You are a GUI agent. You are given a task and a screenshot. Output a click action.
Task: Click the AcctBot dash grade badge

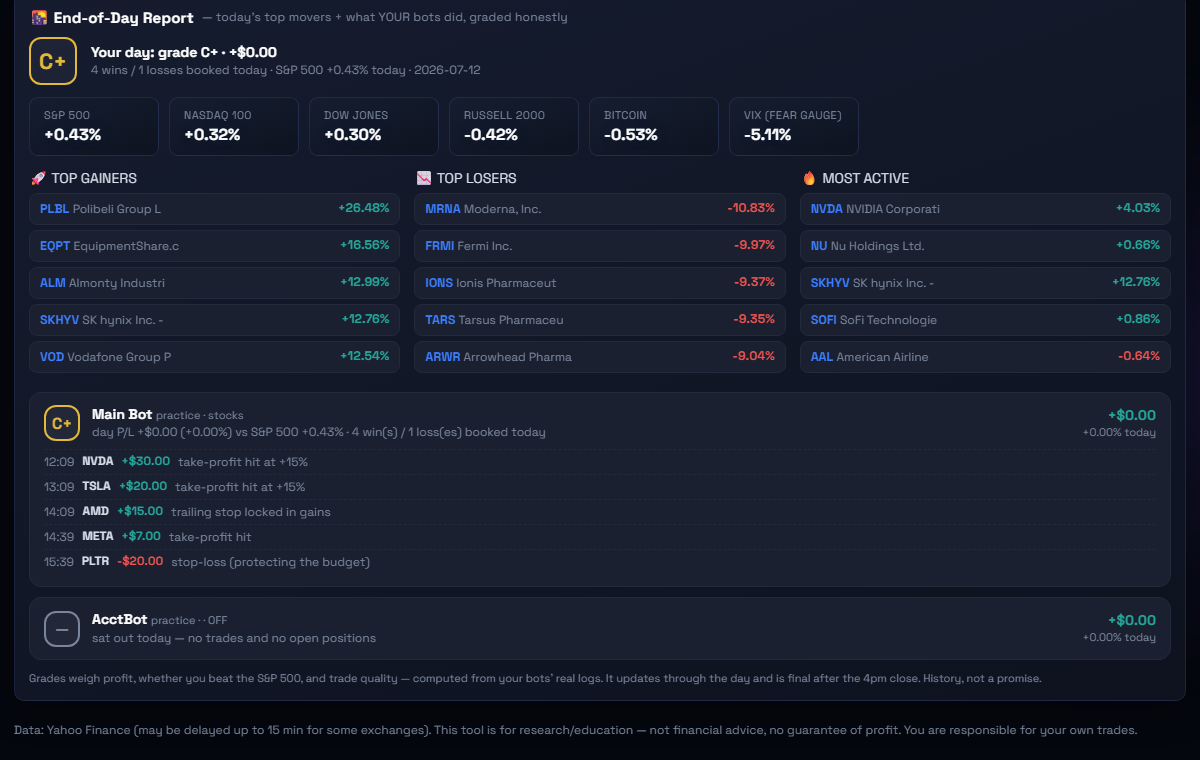pyautogui.click(x=62, y=629)
